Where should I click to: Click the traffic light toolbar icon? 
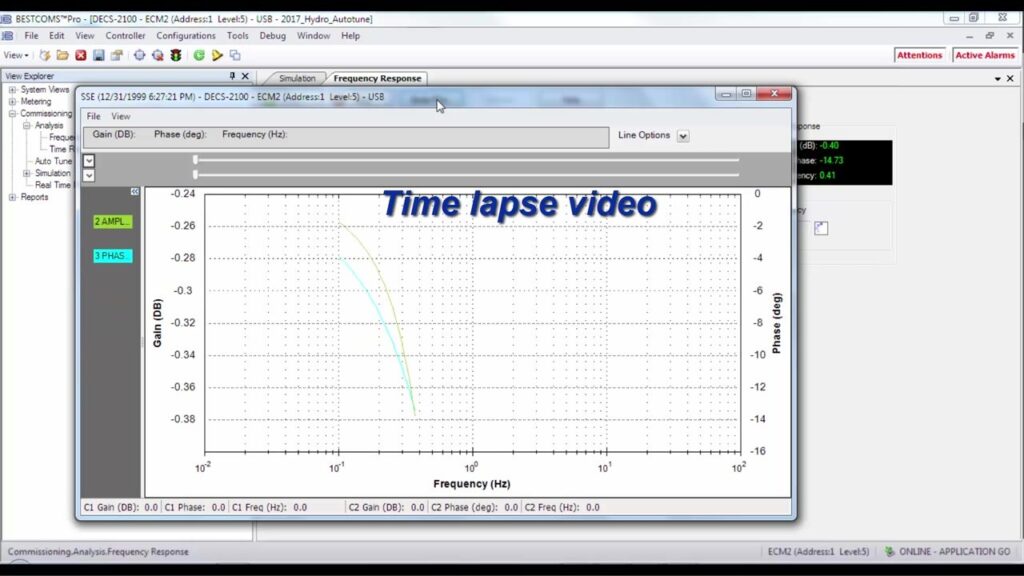tap(175, 55)
